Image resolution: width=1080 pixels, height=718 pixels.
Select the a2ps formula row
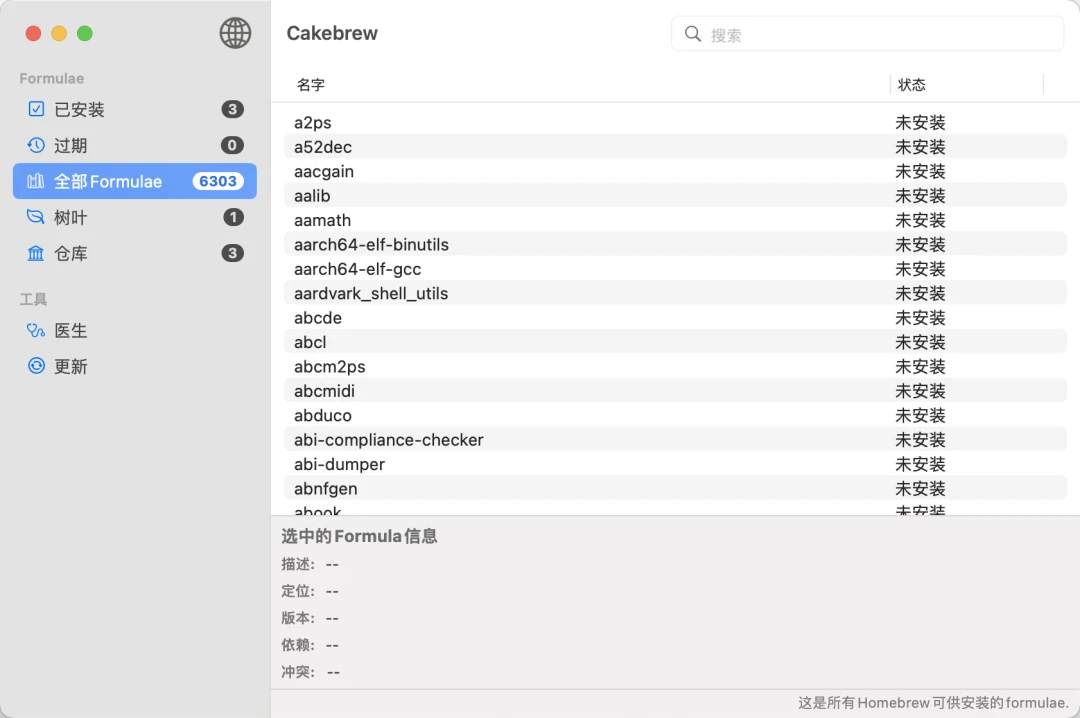pyautogui.click(x=676, y=123)
